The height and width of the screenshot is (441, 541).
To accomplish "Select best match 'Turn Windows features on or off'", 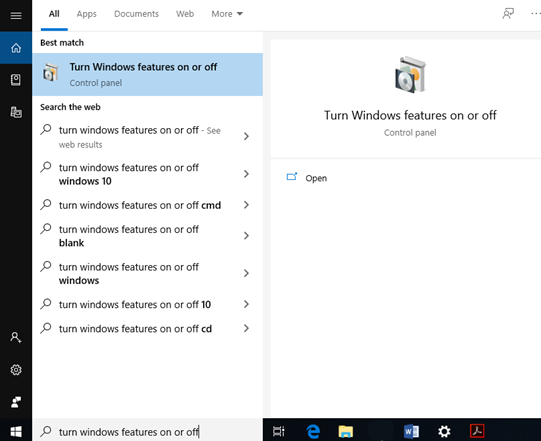I will (147, 75).
